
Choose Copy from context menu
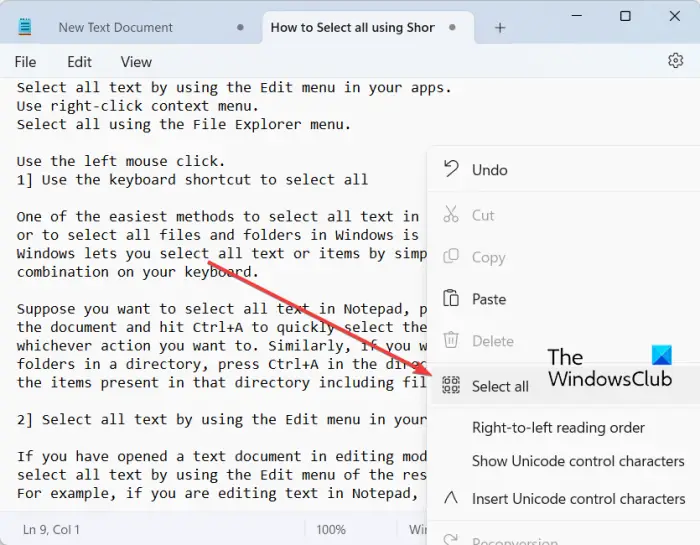click(x=565, y=257)
